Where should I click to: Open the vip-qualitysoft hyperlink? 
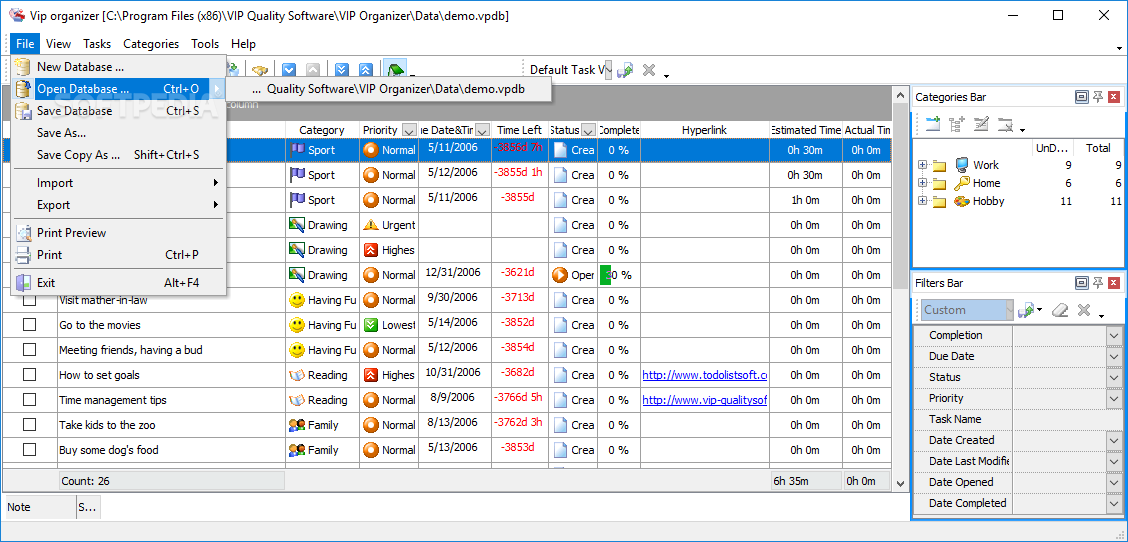[705, 399]
